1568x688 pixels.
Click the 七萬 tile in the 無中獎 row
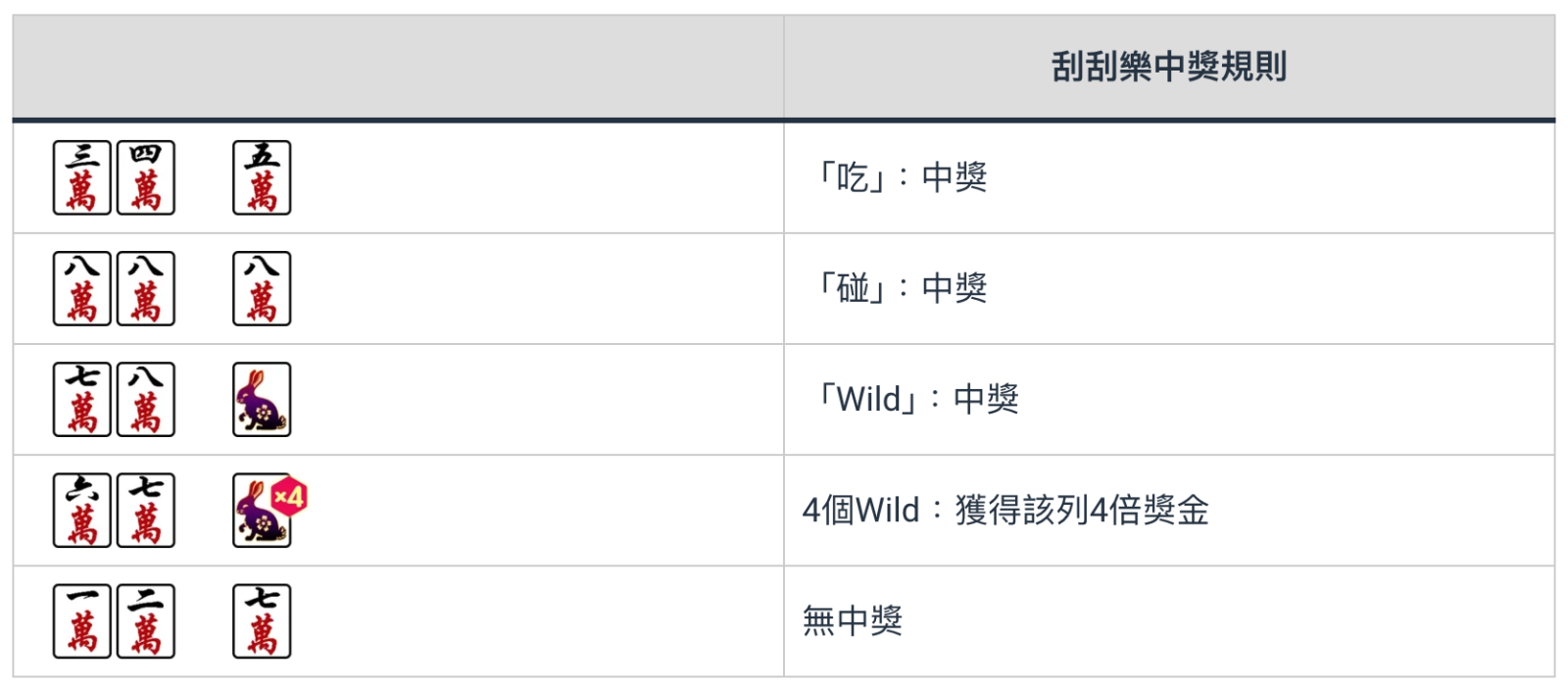[262, 620]
